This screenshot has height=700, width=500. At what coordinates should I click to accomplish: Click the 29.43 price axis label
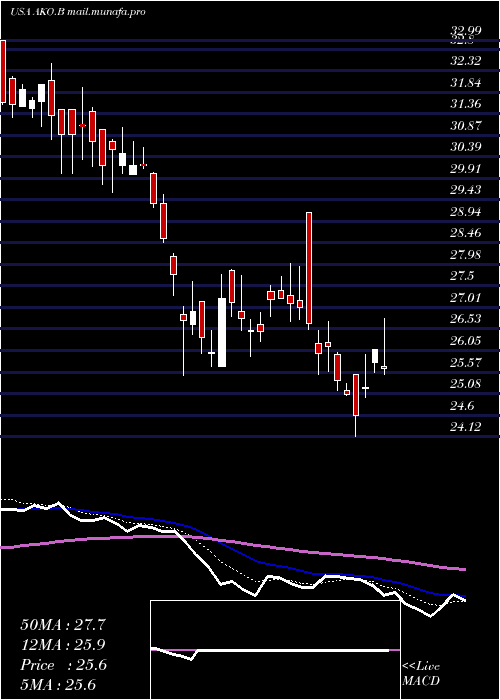coord(466,190)
